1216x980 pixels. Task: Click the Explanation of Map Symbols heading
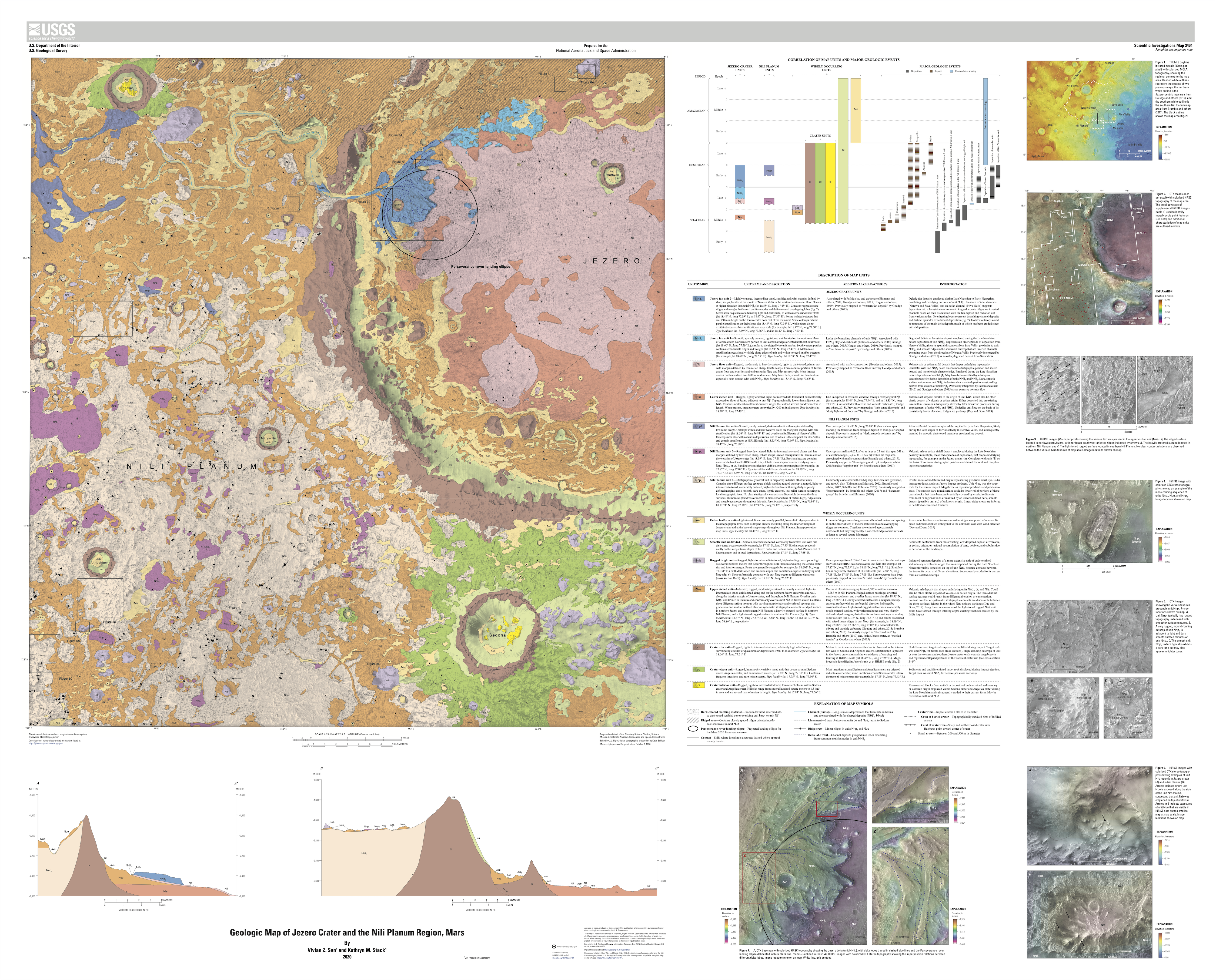pyautogui.click(x=843, y=703)
